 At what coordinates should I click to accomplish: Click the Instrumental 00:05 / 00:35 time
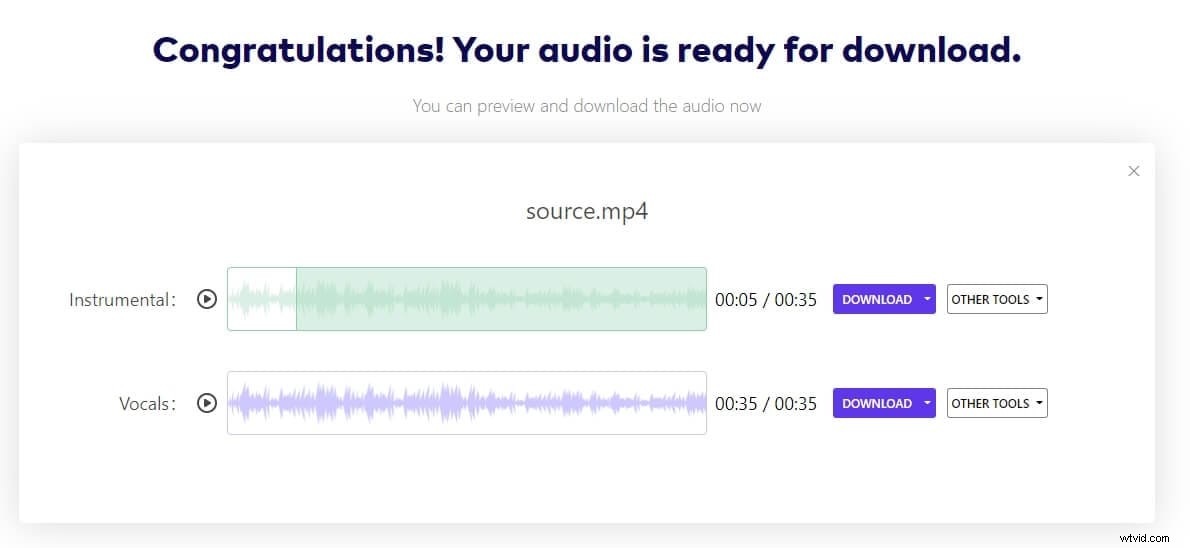click(766, 300)
